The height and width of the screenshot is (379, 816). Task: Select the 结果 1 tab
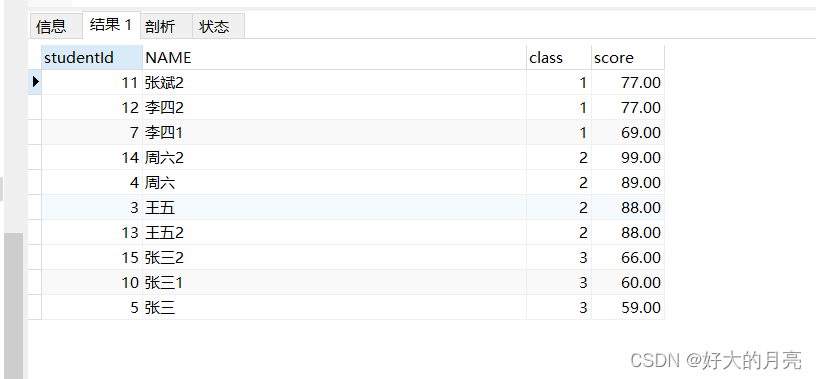(111, 24)
